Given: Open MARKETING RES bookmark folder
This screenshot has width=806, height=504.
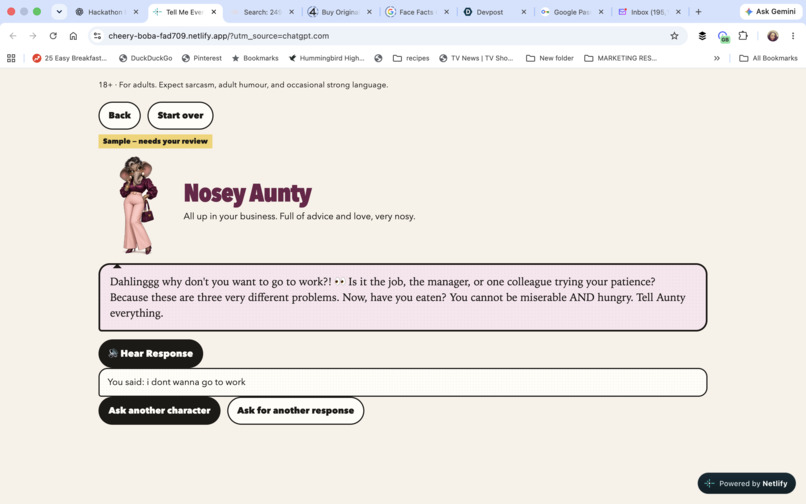Looking at the screenshot, I should (620, 58).
